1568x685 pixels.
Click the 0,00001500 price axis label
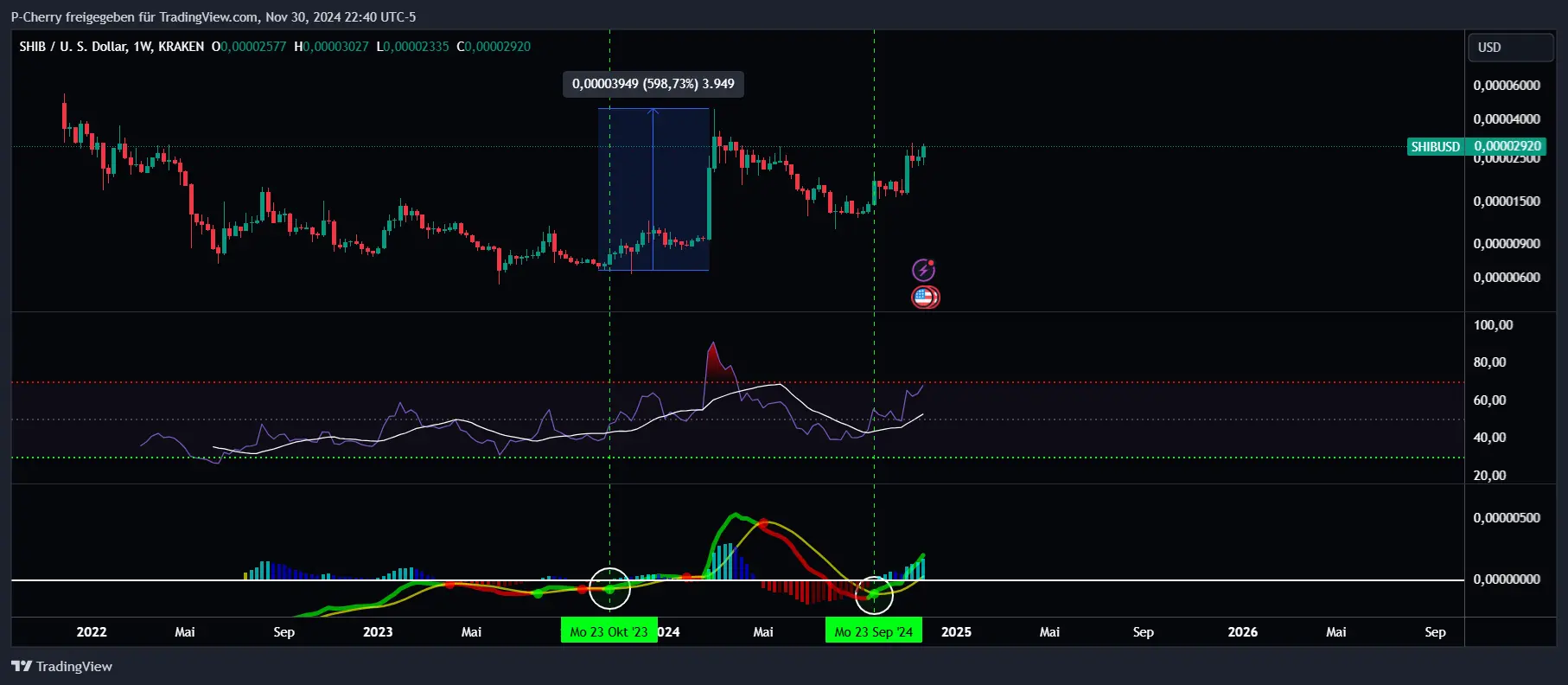(1507, 202)
